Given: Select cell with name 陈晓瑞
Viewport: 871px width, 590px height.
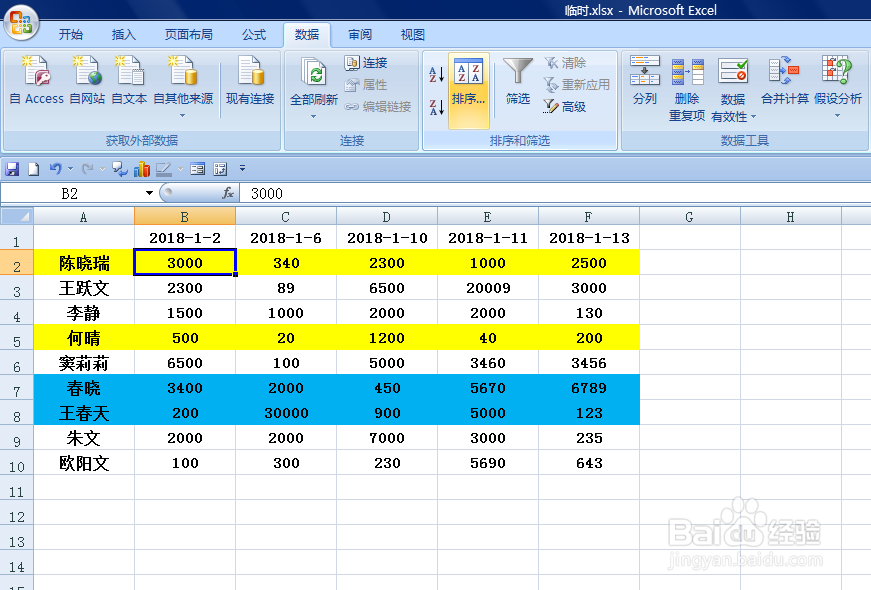Looking at the screenshot, I should pos(84,263).
